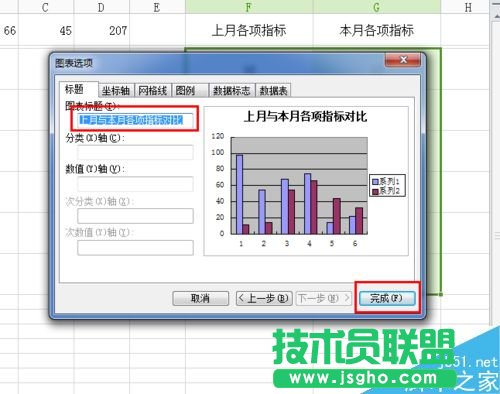500x394 pixels.
Task: Select the 图例 tab
Action: point(189,90)
